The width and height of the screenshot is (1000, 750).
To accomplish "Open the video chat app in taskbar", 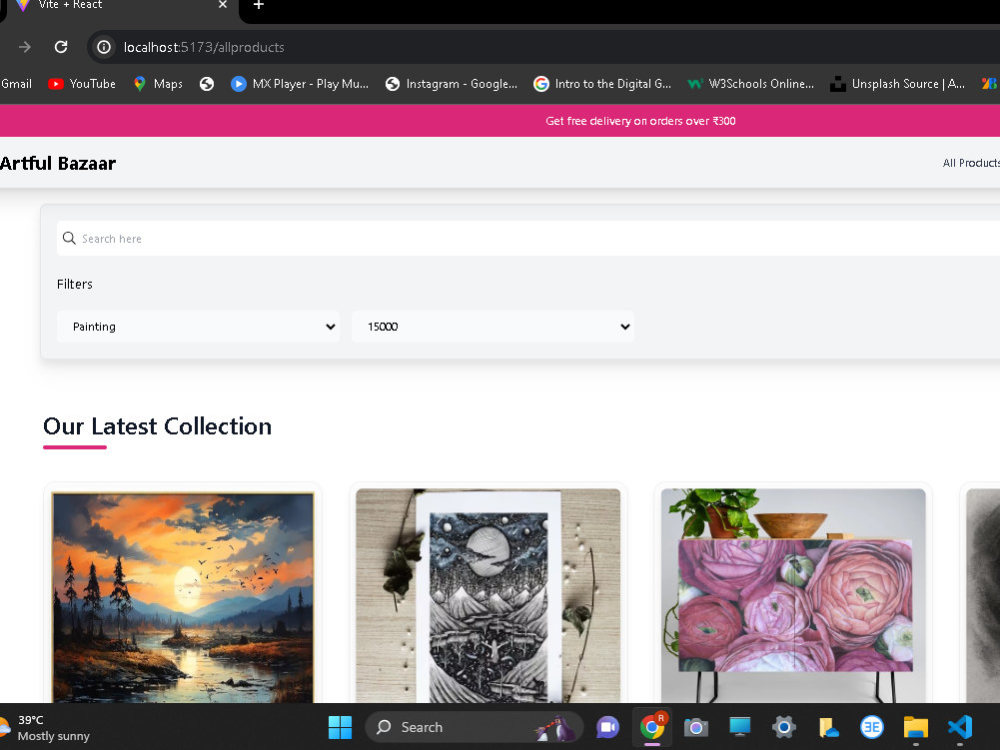I will coord(608,727).
